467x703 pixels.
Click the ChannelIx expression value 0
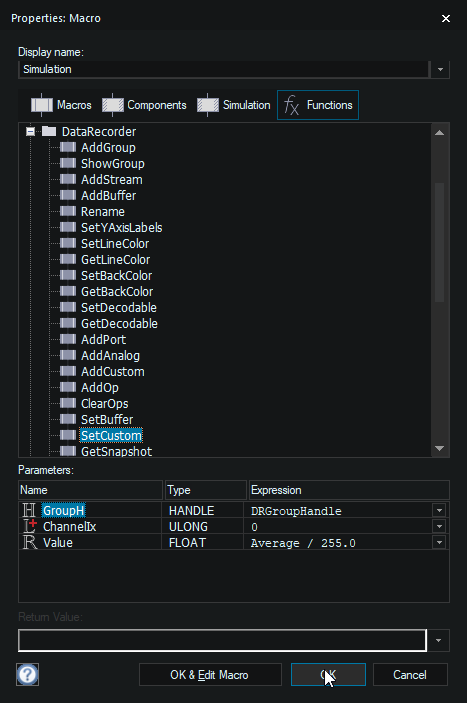point(254,527)
